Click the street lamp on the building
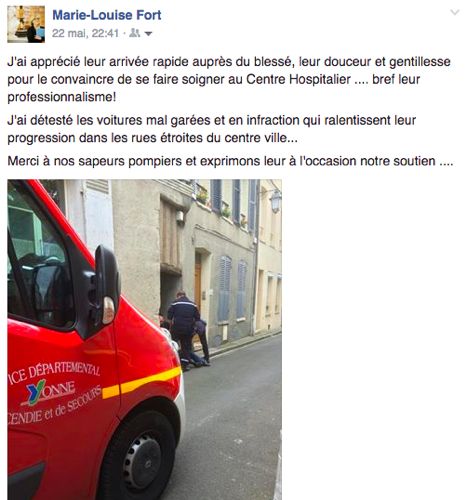 [275, 201]
